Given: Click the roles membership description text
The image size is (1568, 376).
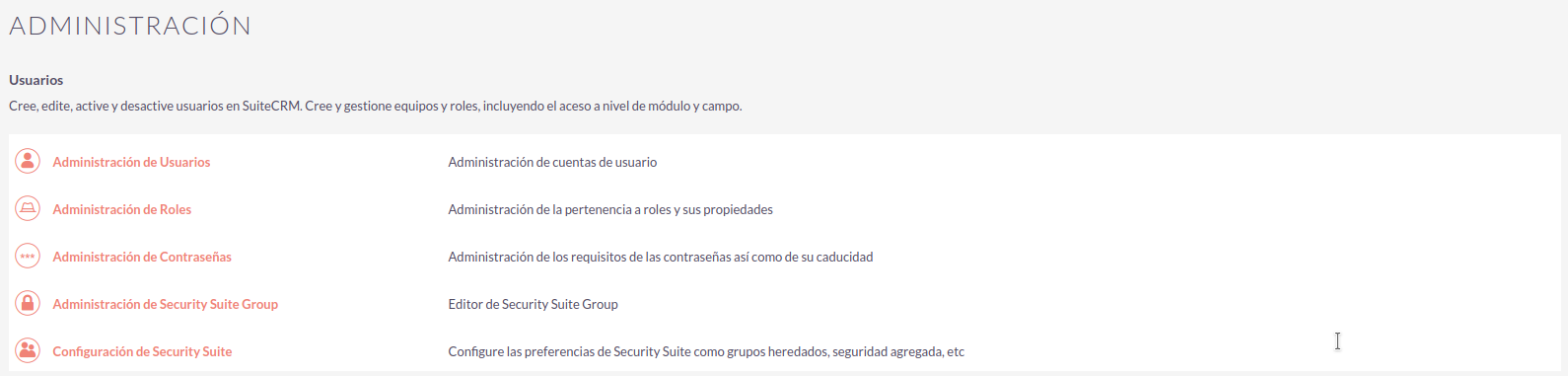Looking at the screenshot, I should [610, 209].
